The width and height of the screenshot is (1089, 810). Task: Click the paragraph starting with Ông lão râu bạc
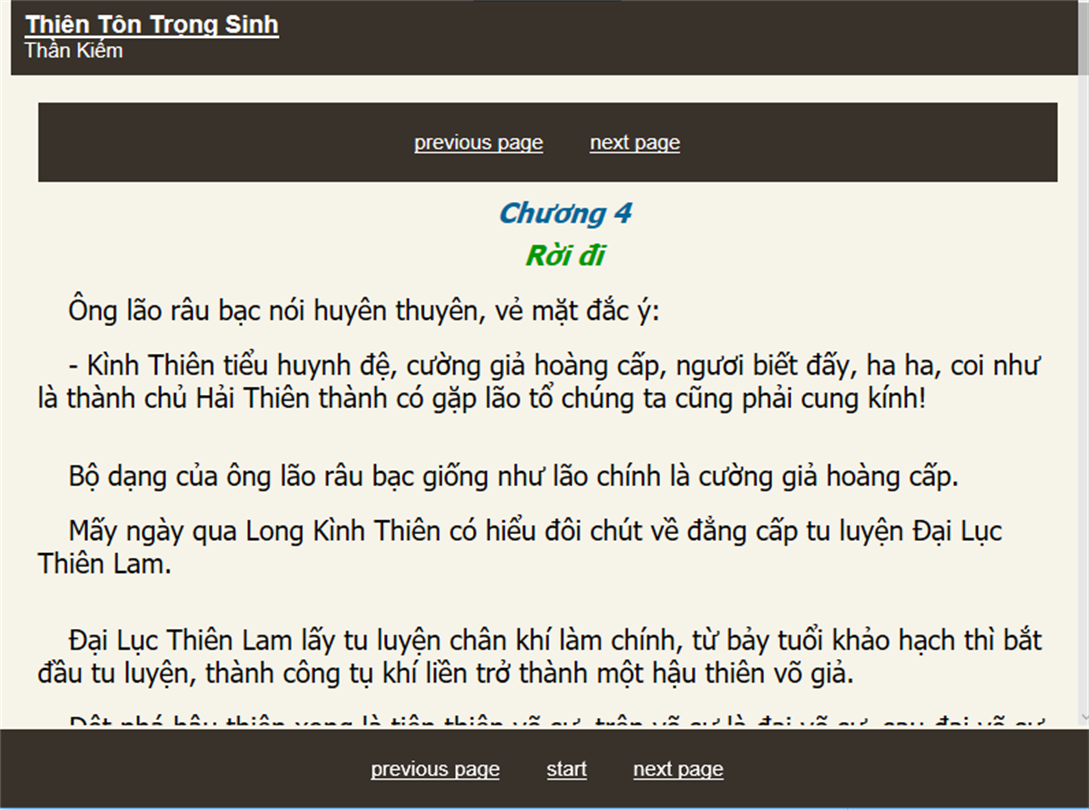click(364, 311)
